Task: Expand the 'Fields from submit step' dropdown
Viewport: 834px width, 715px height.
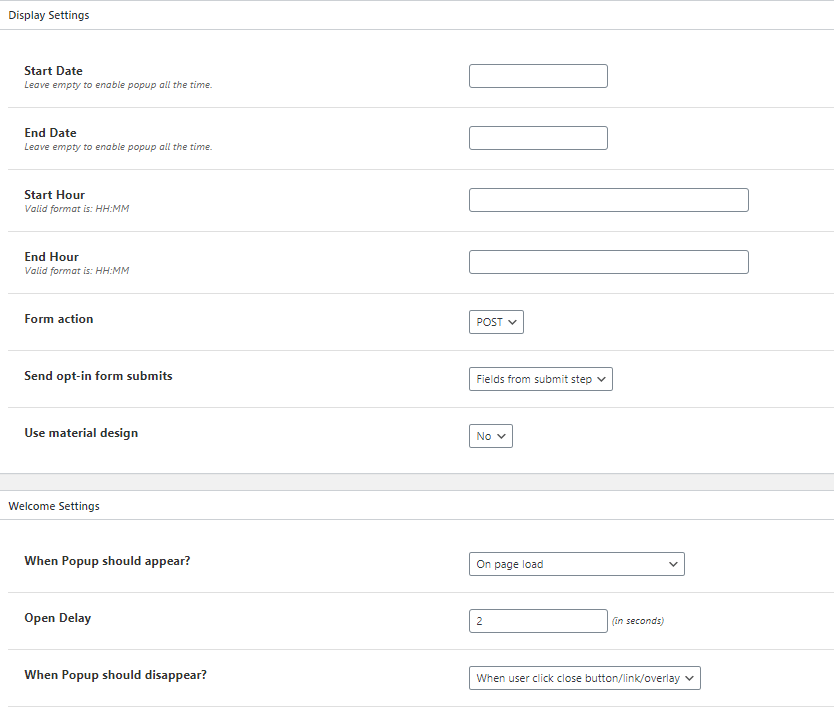Action: click(x=540, y=379)
